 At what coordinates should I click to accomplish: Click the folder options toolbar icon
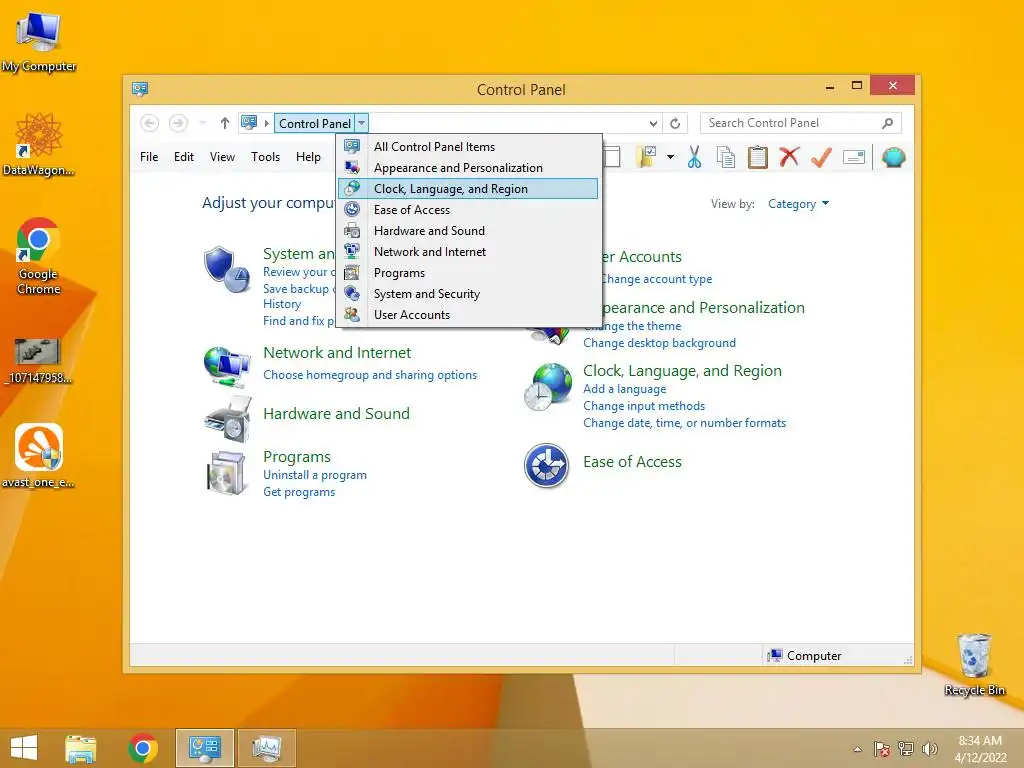click(x=647, y=157)
